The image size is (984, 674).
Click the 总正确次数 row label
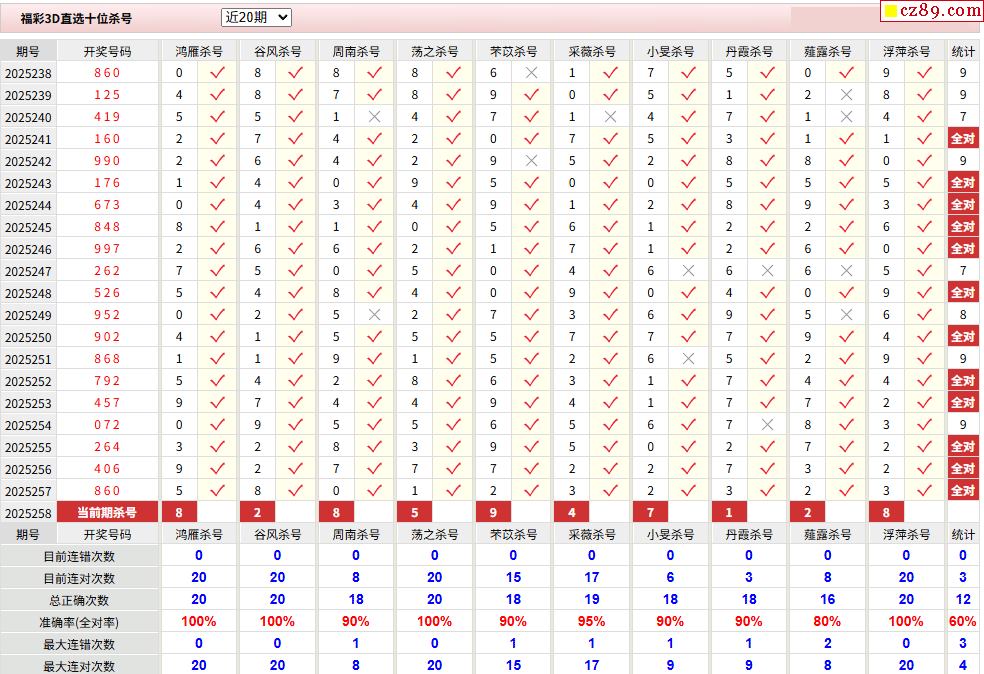coord(79,600)
